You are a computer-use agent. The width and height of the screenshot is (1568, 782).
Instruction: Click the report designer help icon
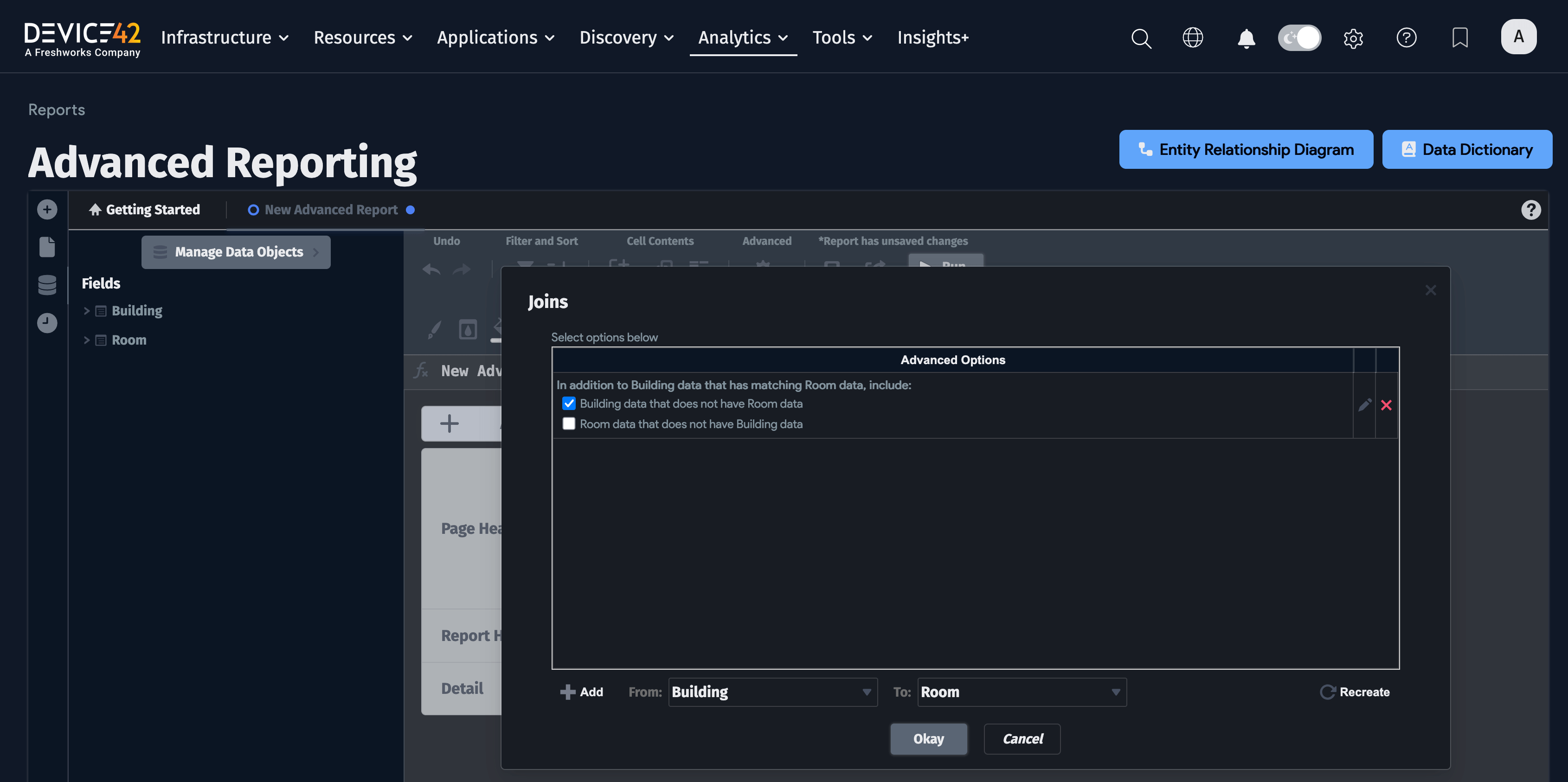tap(1531, 210)
